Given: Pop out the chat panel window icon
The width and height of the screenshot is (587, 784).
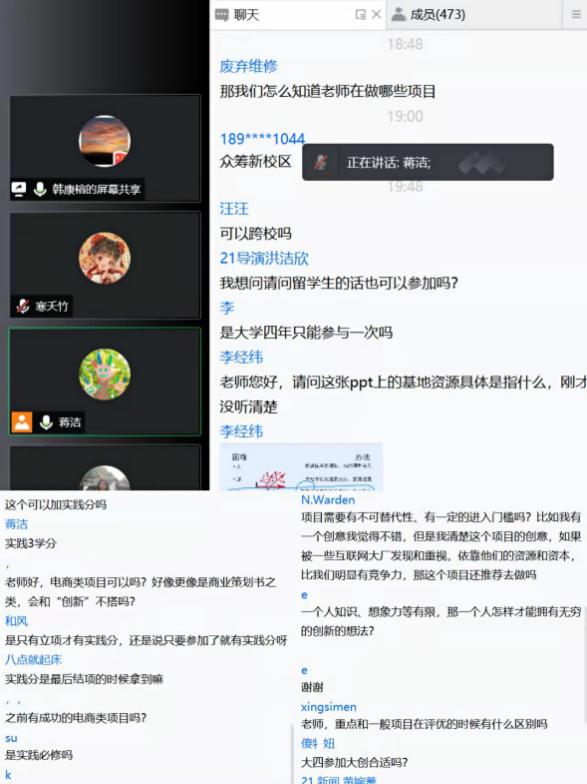Looking at the screenshot, I should click(360, 14).
